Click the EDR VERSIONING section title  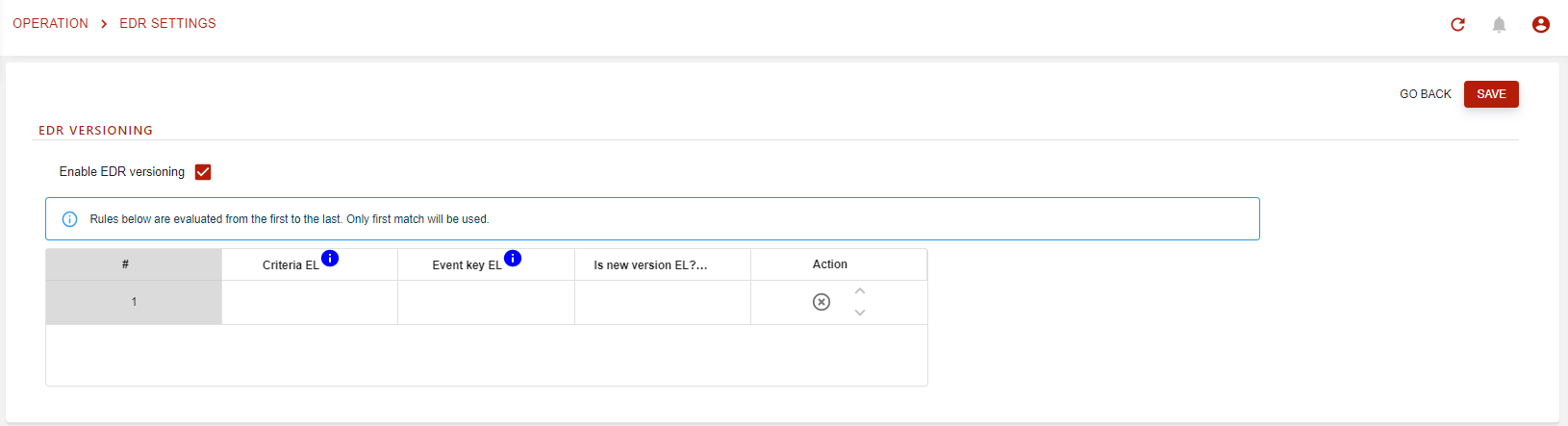[95, 130]
